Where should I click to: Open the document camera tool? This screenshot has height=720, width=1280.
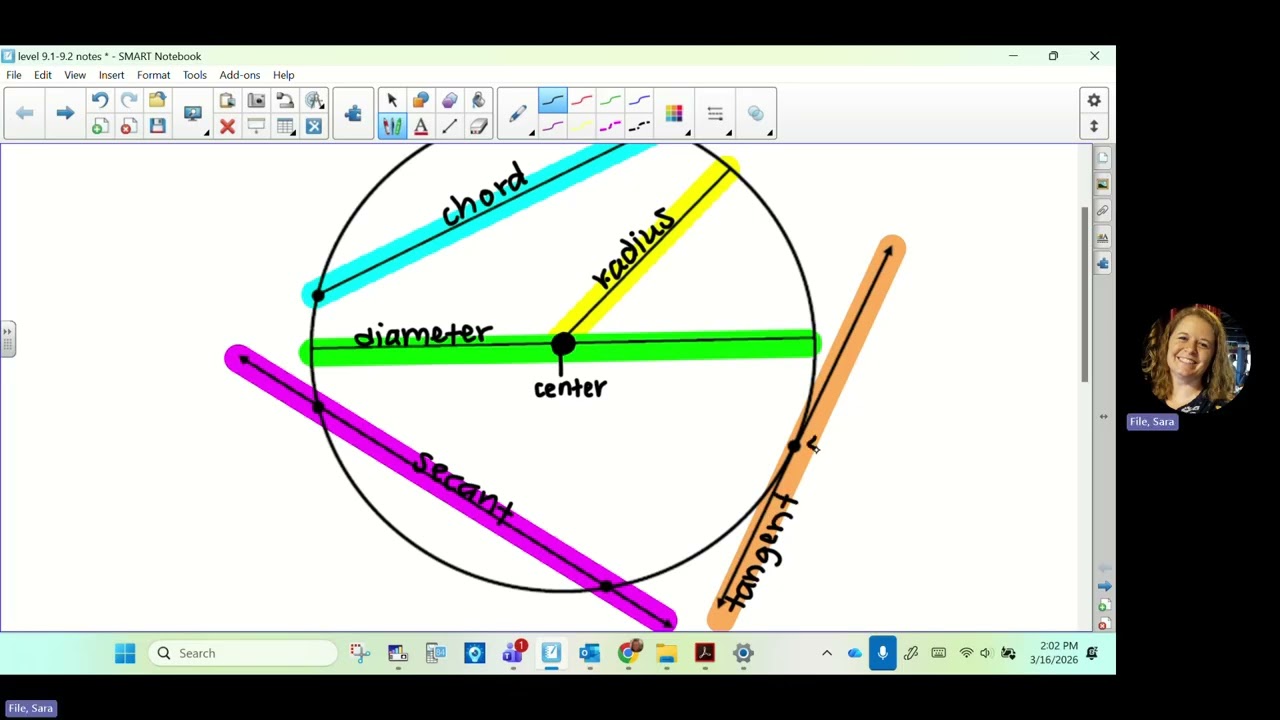point(285,100)
